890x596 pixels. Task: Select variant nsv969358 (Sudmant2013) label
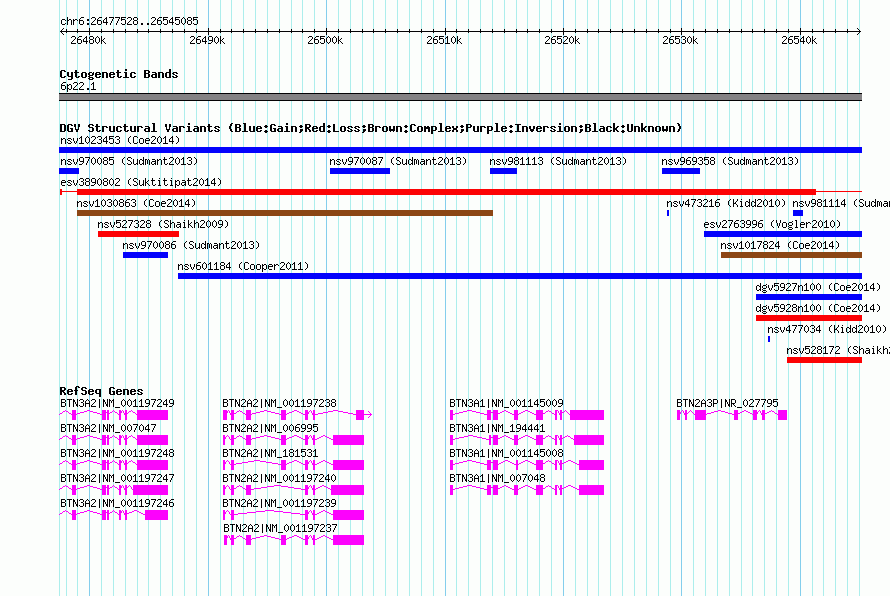tap(730, 161)
